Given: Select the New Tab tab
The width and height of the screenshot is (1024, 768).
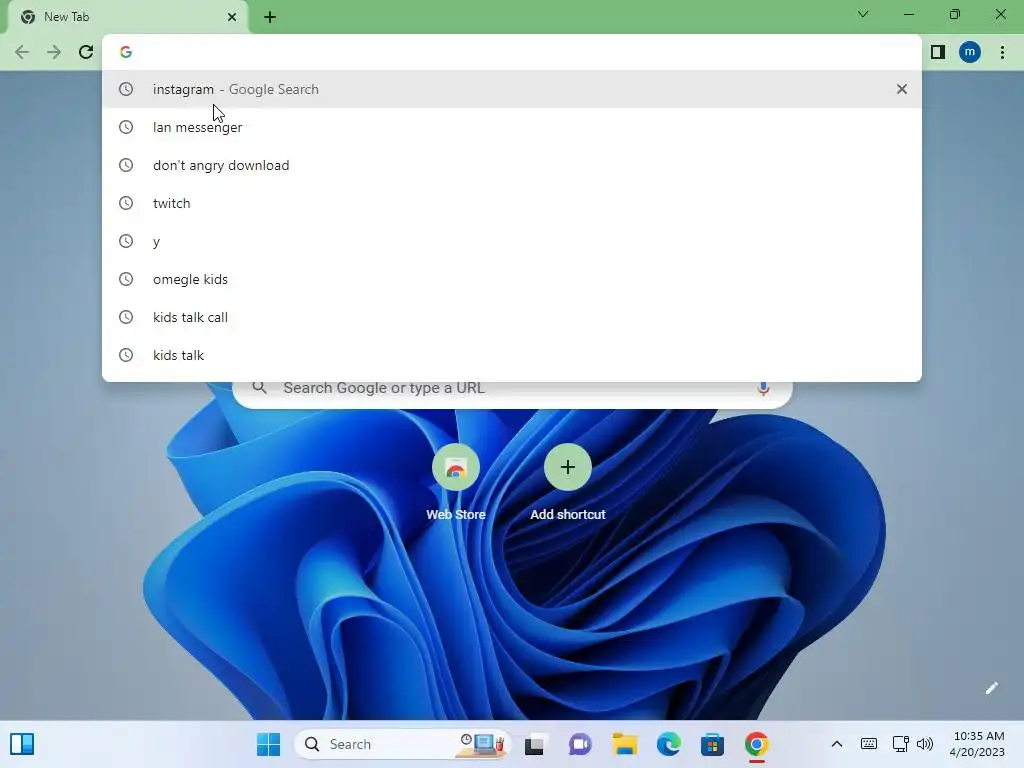Looking at the screenshot, I should 128,17.
